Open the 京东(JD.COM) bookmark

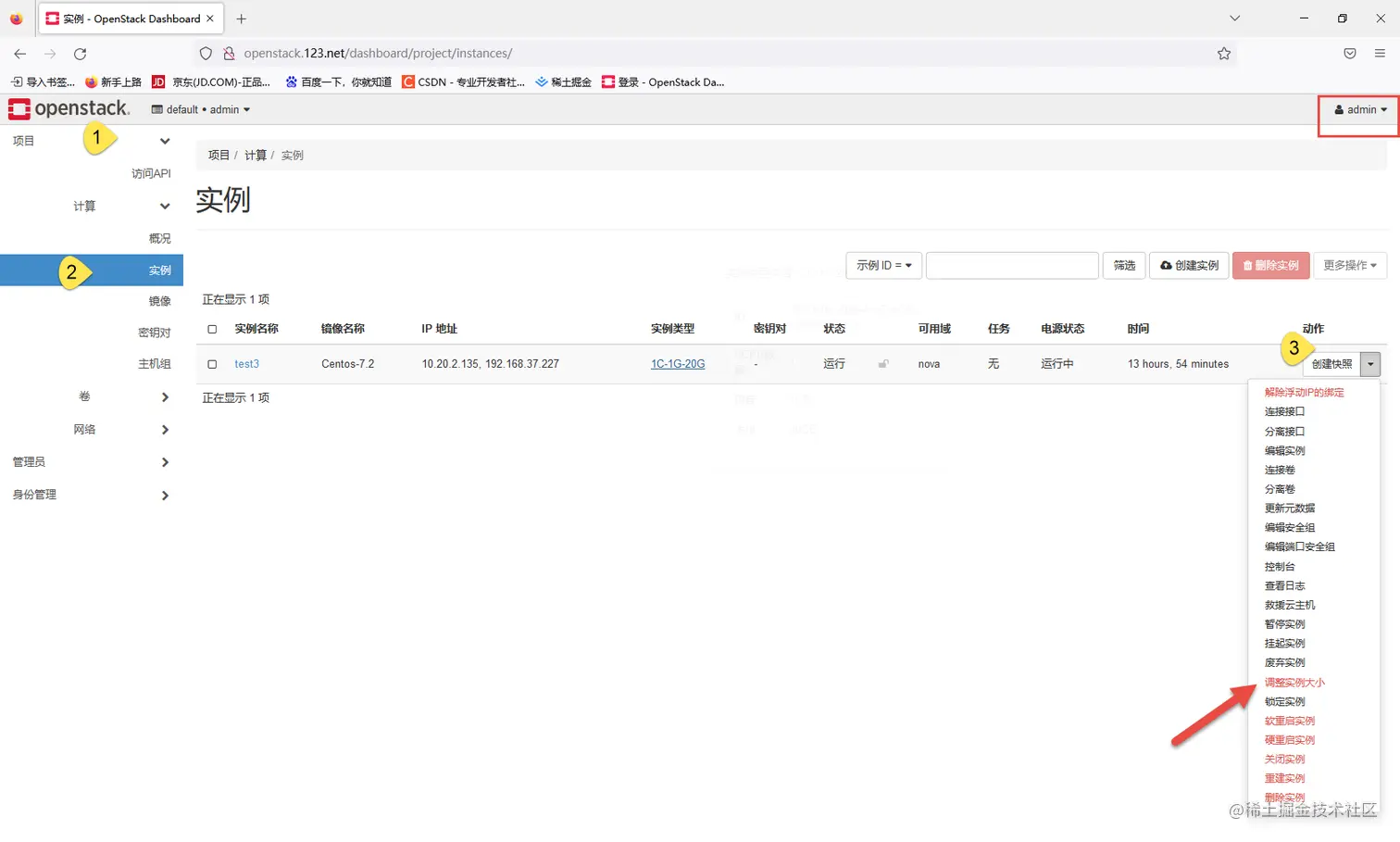coord(211,82)
